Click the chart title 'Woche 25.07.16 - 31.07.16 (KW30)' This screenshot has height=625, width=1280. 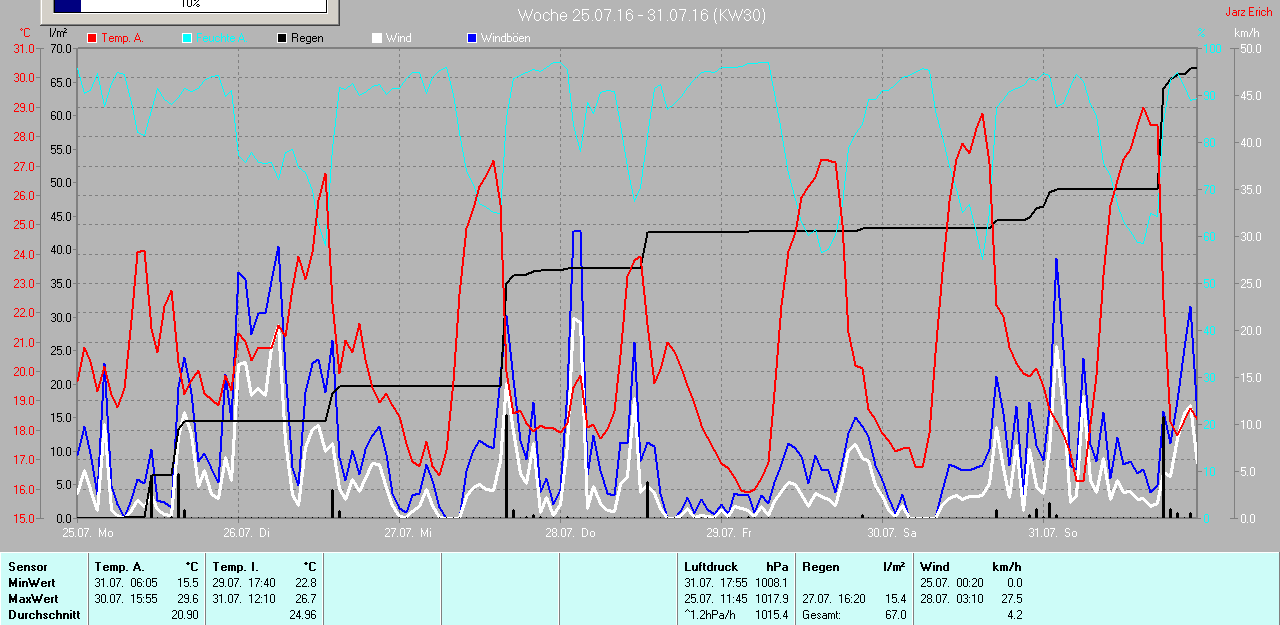tap(642, 15)
